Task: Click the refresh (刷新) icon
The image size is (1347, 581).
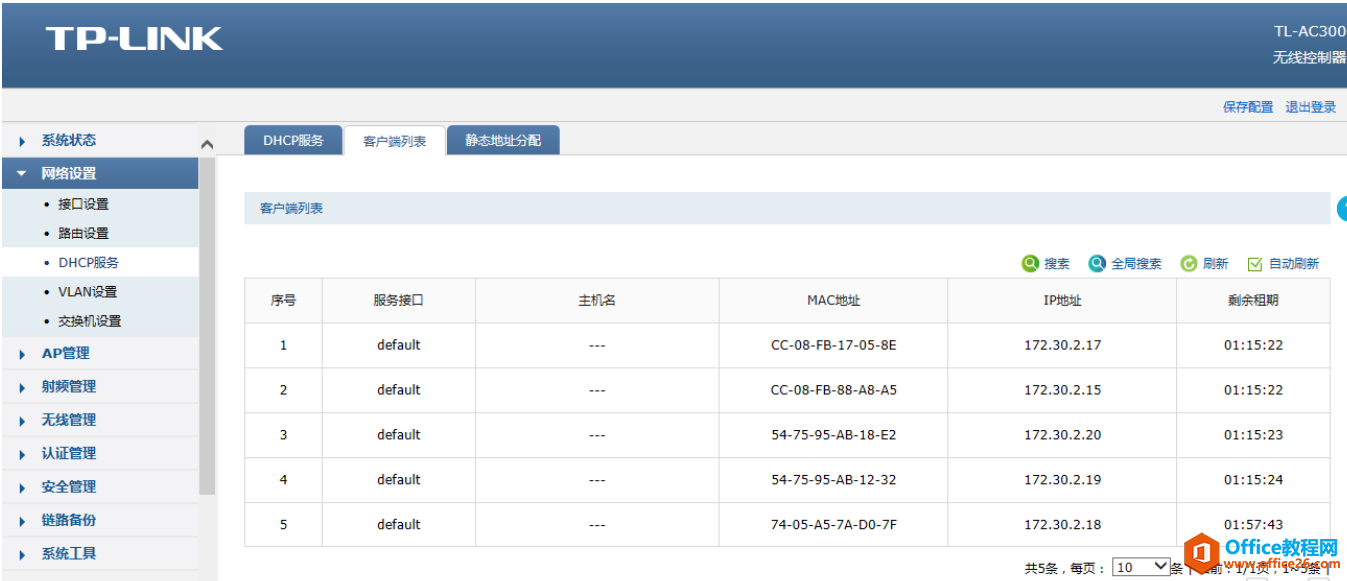Action: 1189,264
